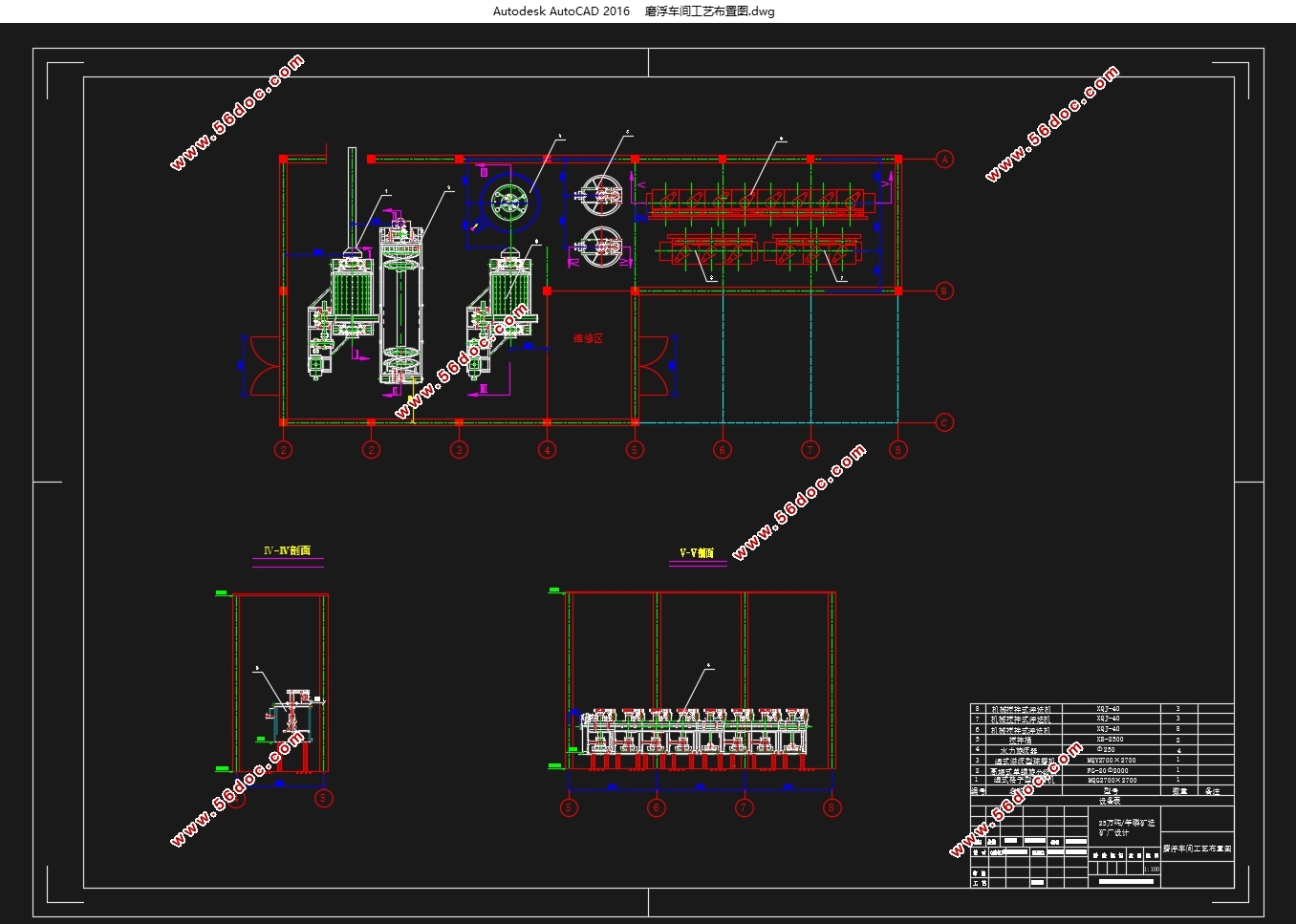Pick column bubble 5 under the IV-IV section
The image size is (1296, 924).
(x=324, y=798)
